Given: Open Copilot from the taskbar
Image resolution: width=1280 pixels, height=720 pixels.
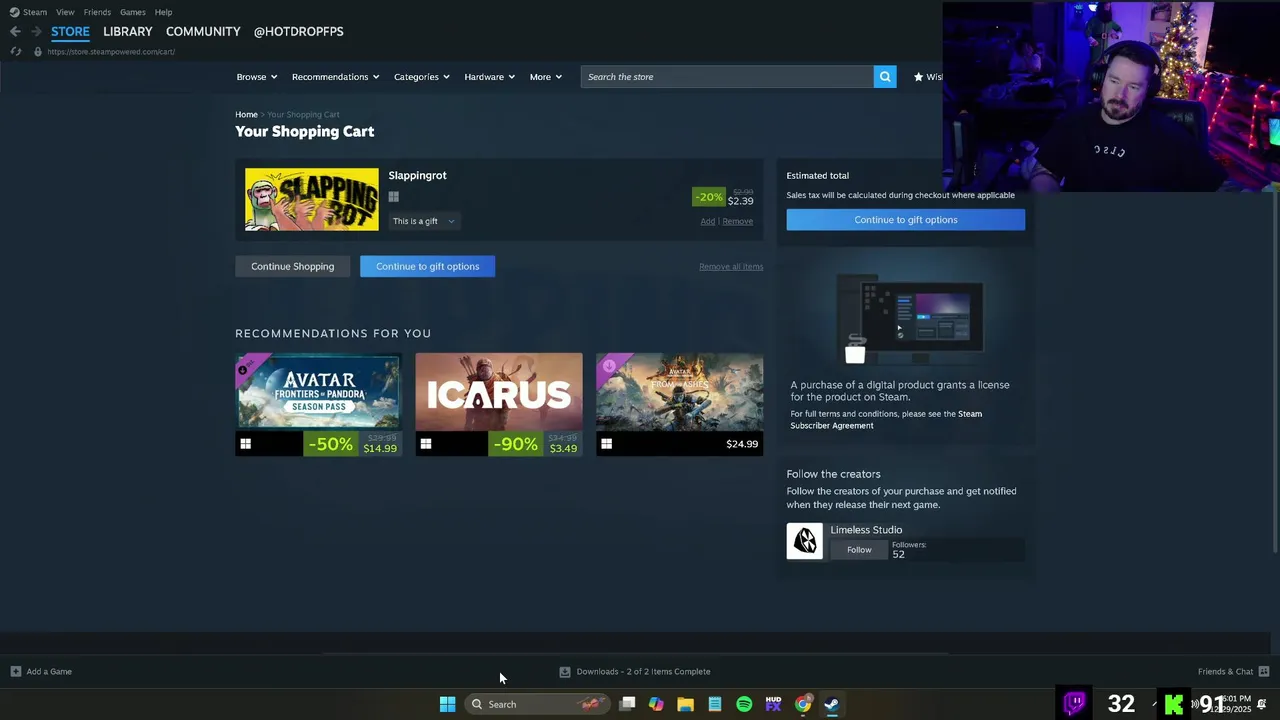Looking at the screenshot, I should click(x=656, y=704).
